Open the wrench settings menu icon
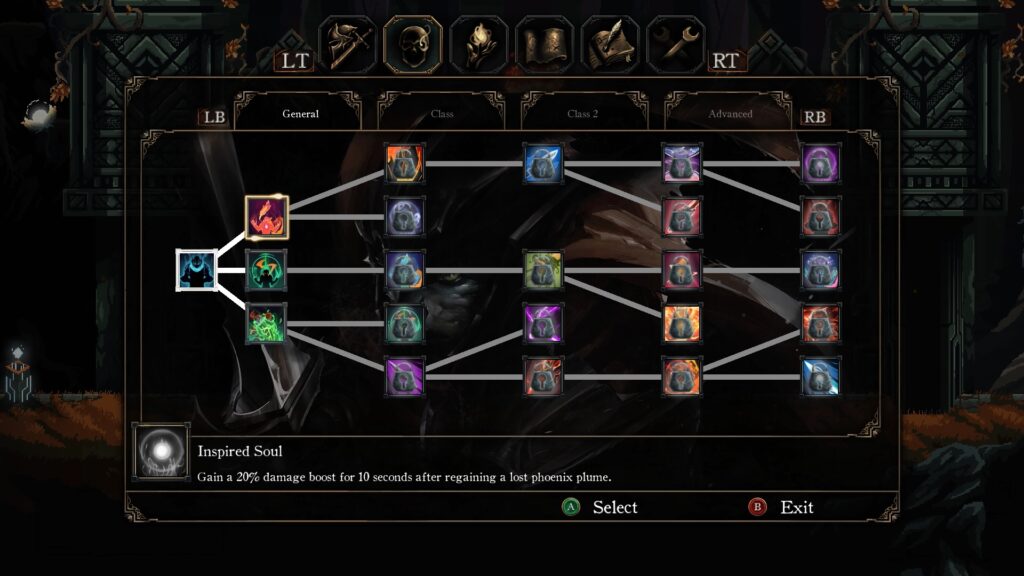 tap(675, 44)
